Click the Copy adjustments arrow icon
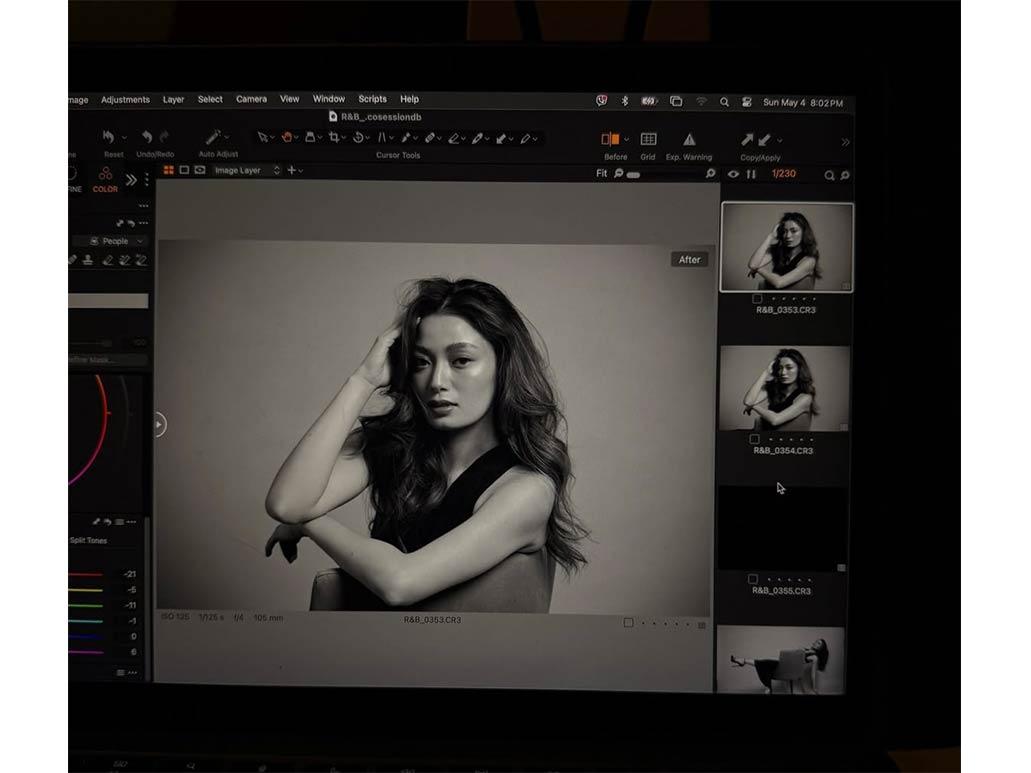The width and height of the screenshot is (1031, 773). pos(747,140)
